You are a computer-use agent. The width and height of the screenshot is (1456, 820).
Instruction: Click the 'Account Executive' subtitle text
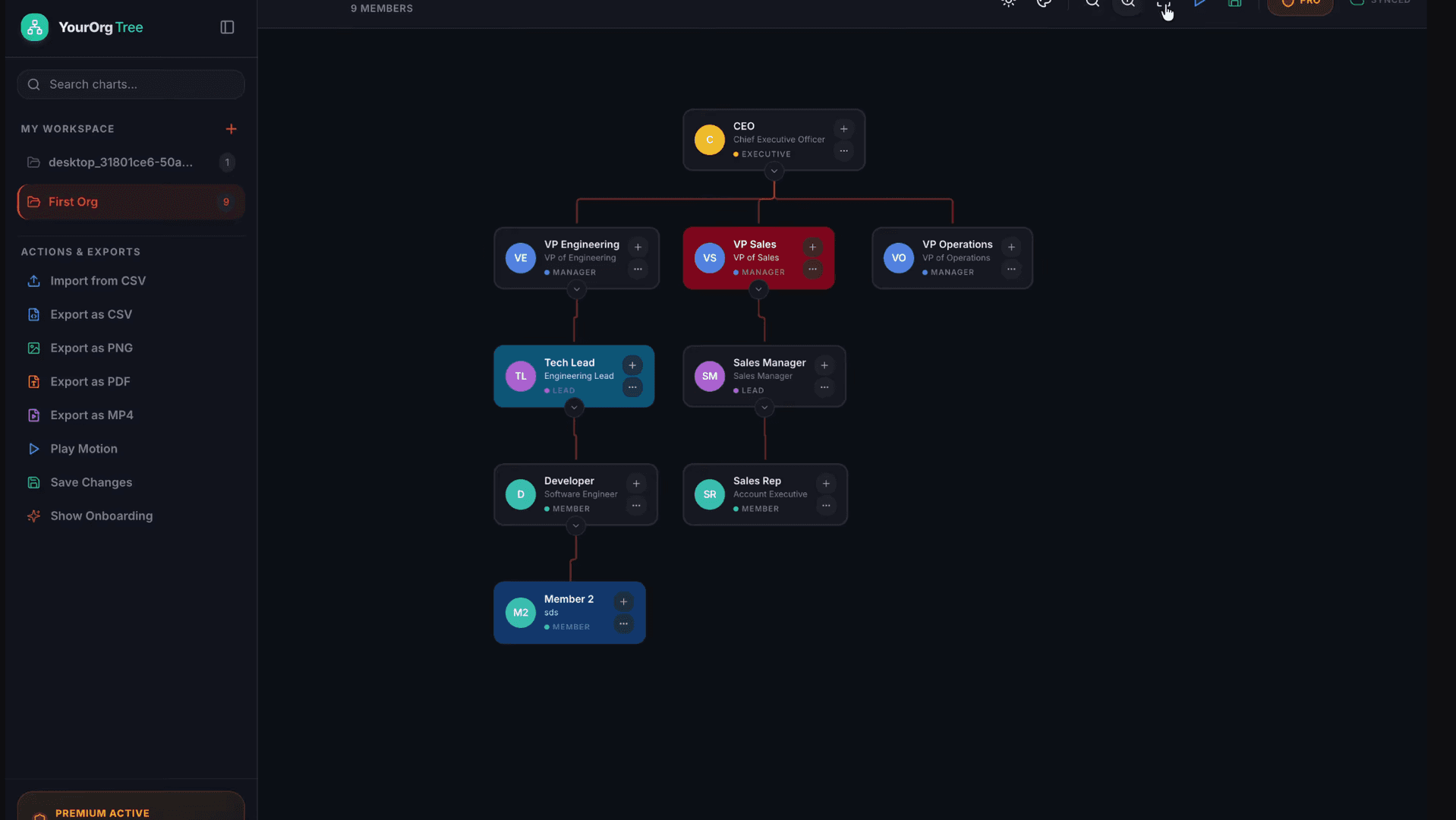click(770, 494)
